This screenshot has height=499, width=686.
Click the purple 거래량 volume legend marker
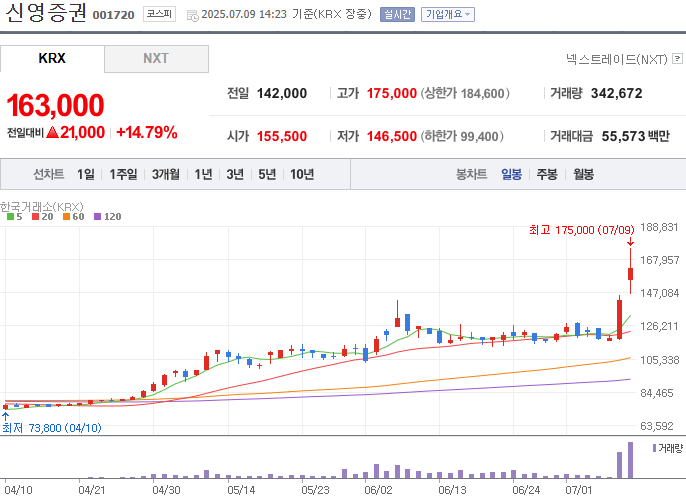click(654, 448)
